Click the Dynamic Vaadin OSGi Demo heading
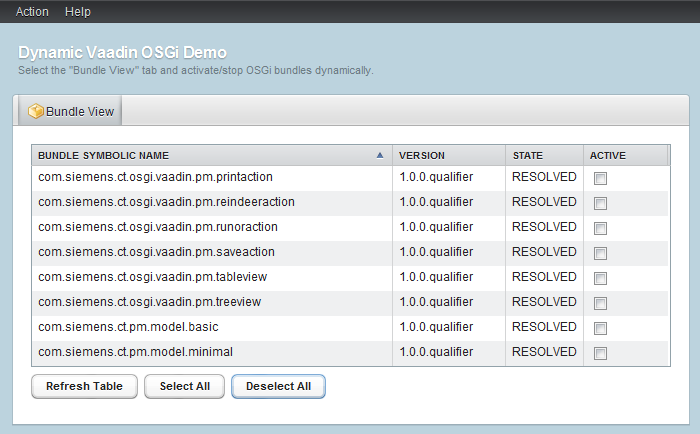Image resolution: width=700 pixels, height=434 pixels. pyautogui.click(x=122, y=53)
